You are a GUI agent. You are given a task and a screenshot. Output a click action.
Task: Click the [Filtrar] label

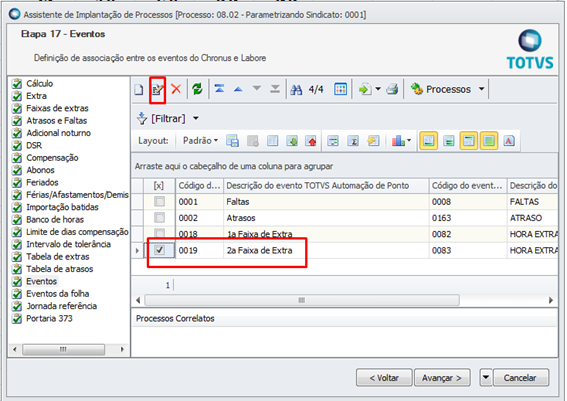point(168,118)
